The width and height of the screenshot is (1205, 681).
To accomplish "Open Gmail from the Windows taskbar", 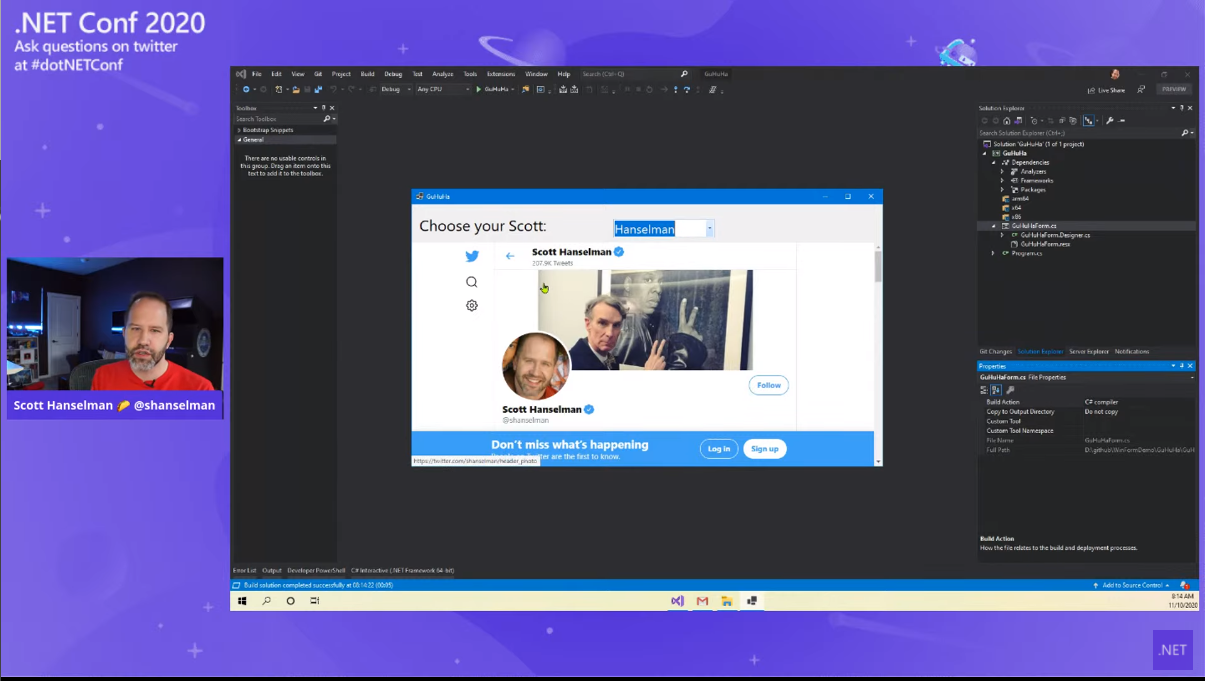I will tap(702, 601).
